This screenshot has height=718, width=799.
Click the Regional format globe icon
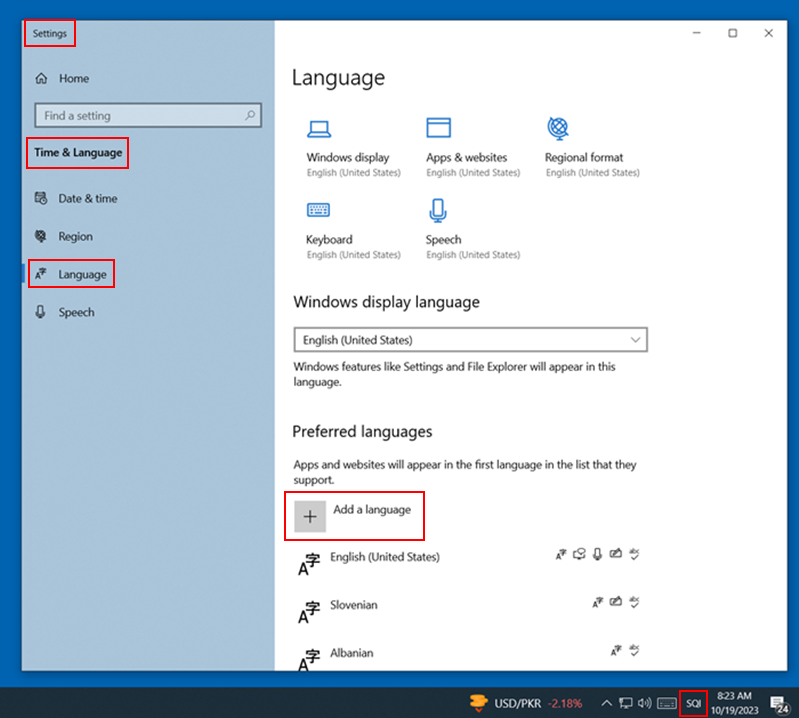558,128
